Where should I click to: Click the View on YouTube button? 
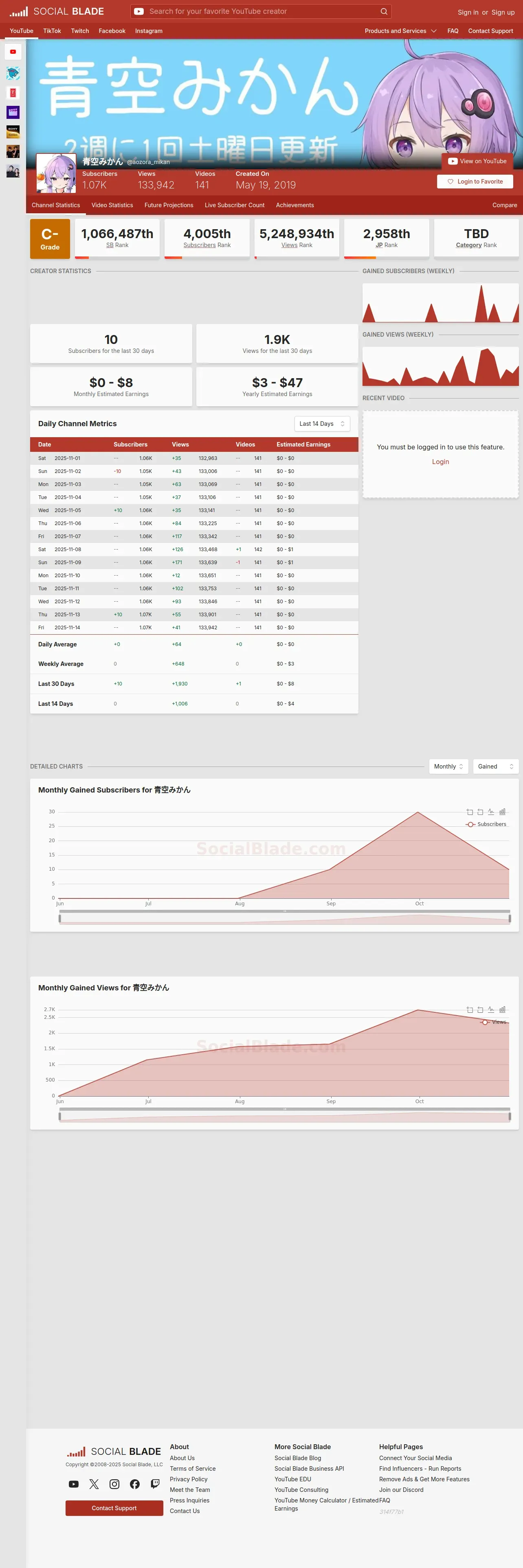coord(477,161)
